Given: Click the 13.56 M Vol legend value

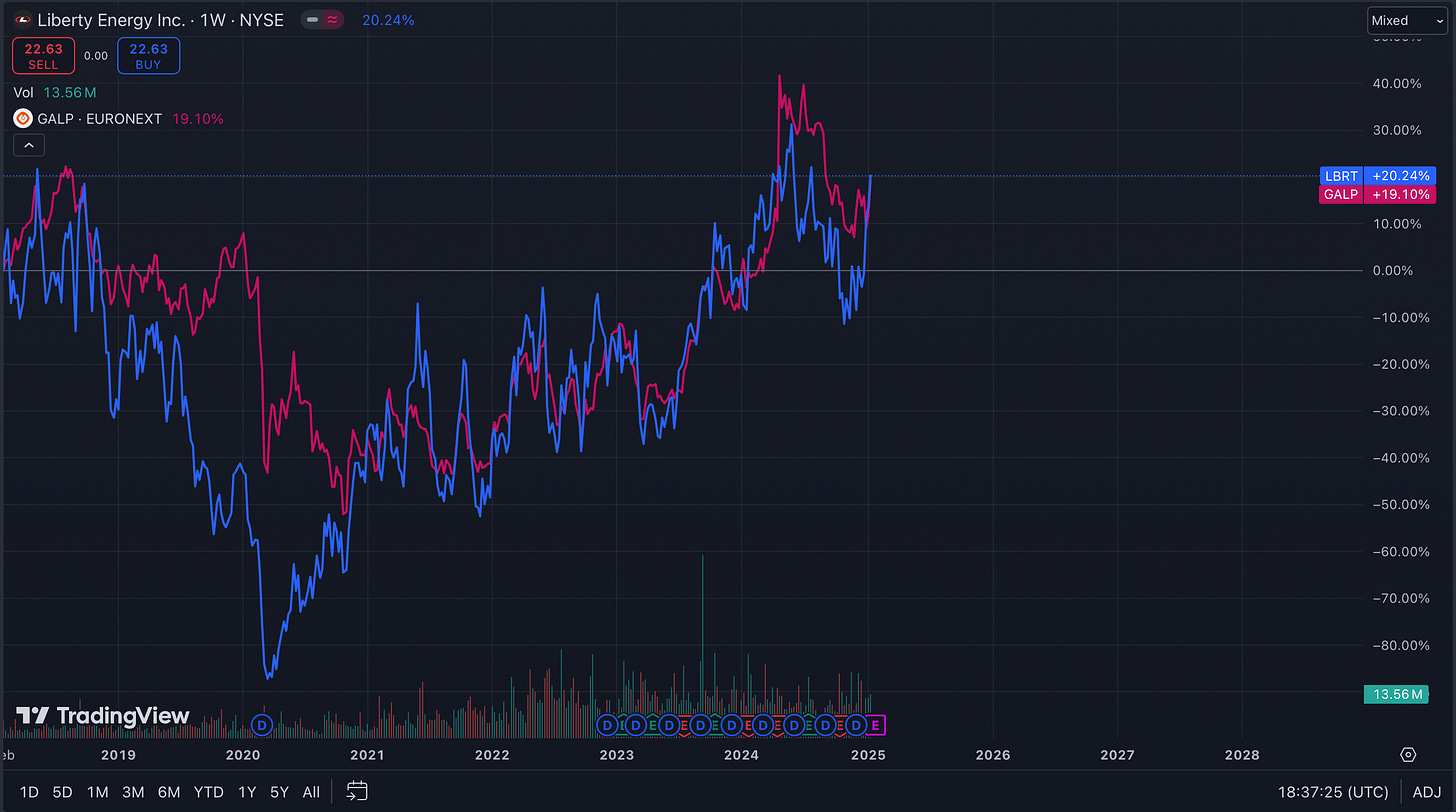Looking at the screenshot, I should click(x=70, y=92).
